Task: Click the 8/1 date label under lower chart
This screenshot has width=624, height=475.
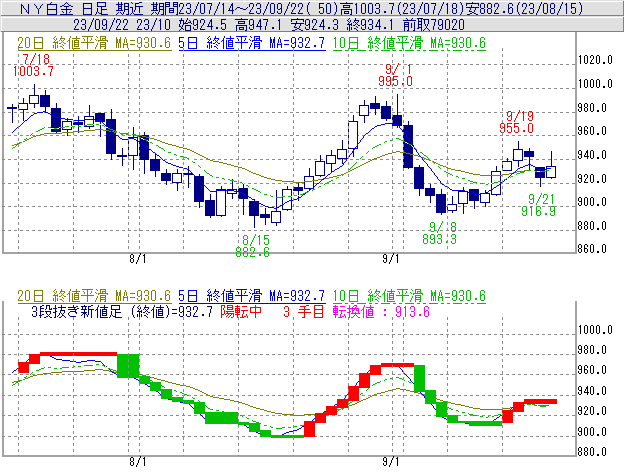Action: coord(138,461)
